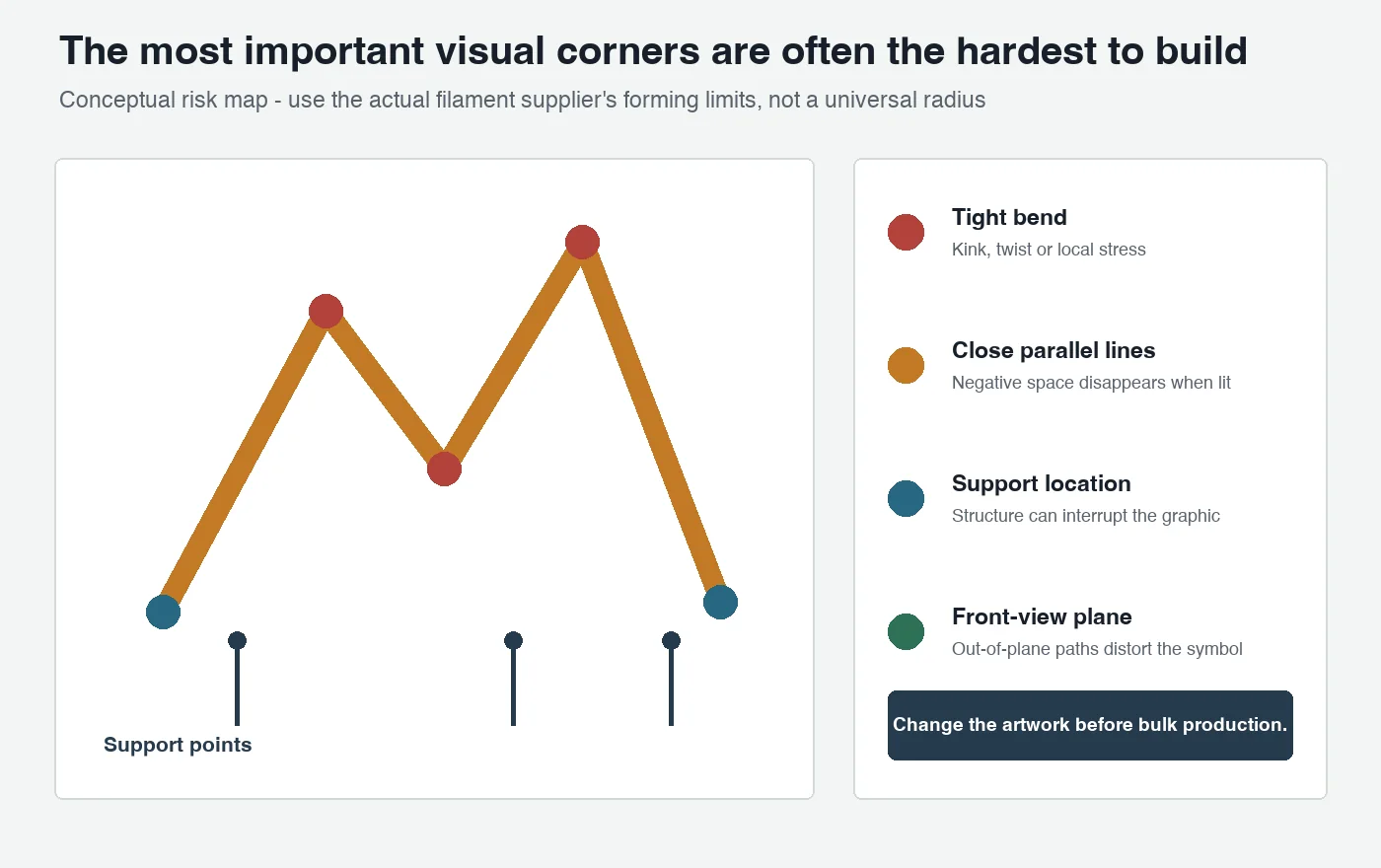This screenshot has width=1381, height=868.
Task: Click the main title about visual corners
Action: pos(653,51)
